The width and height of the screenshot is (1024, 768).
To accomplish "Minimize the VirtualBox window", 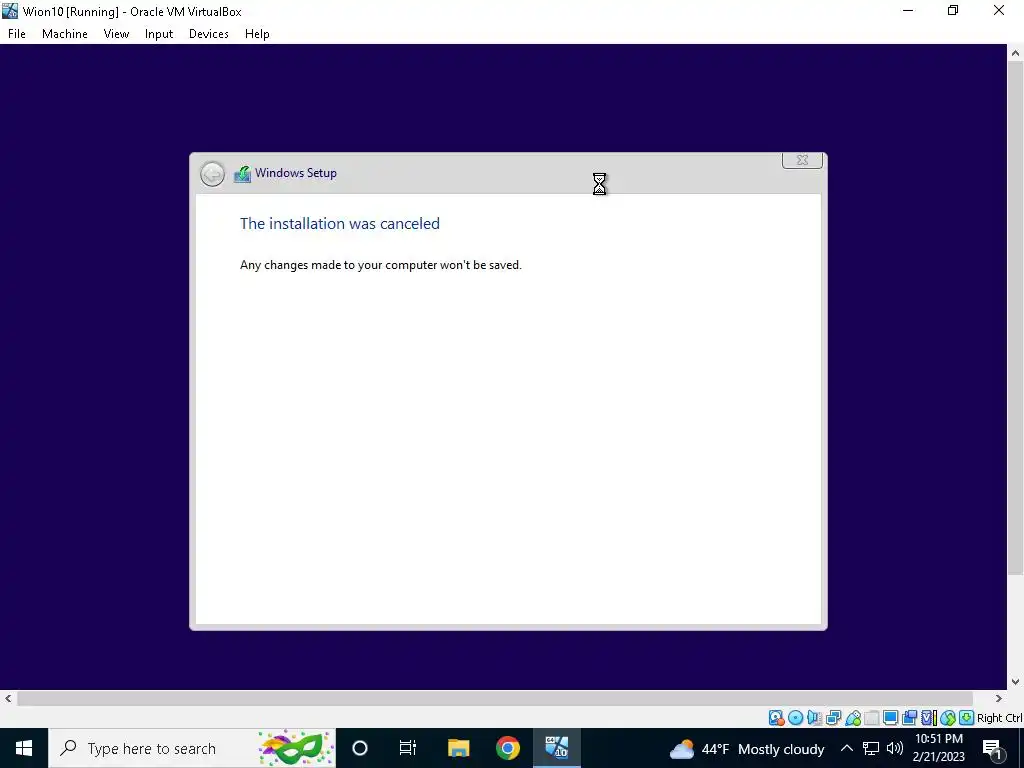I will point(908,11).
